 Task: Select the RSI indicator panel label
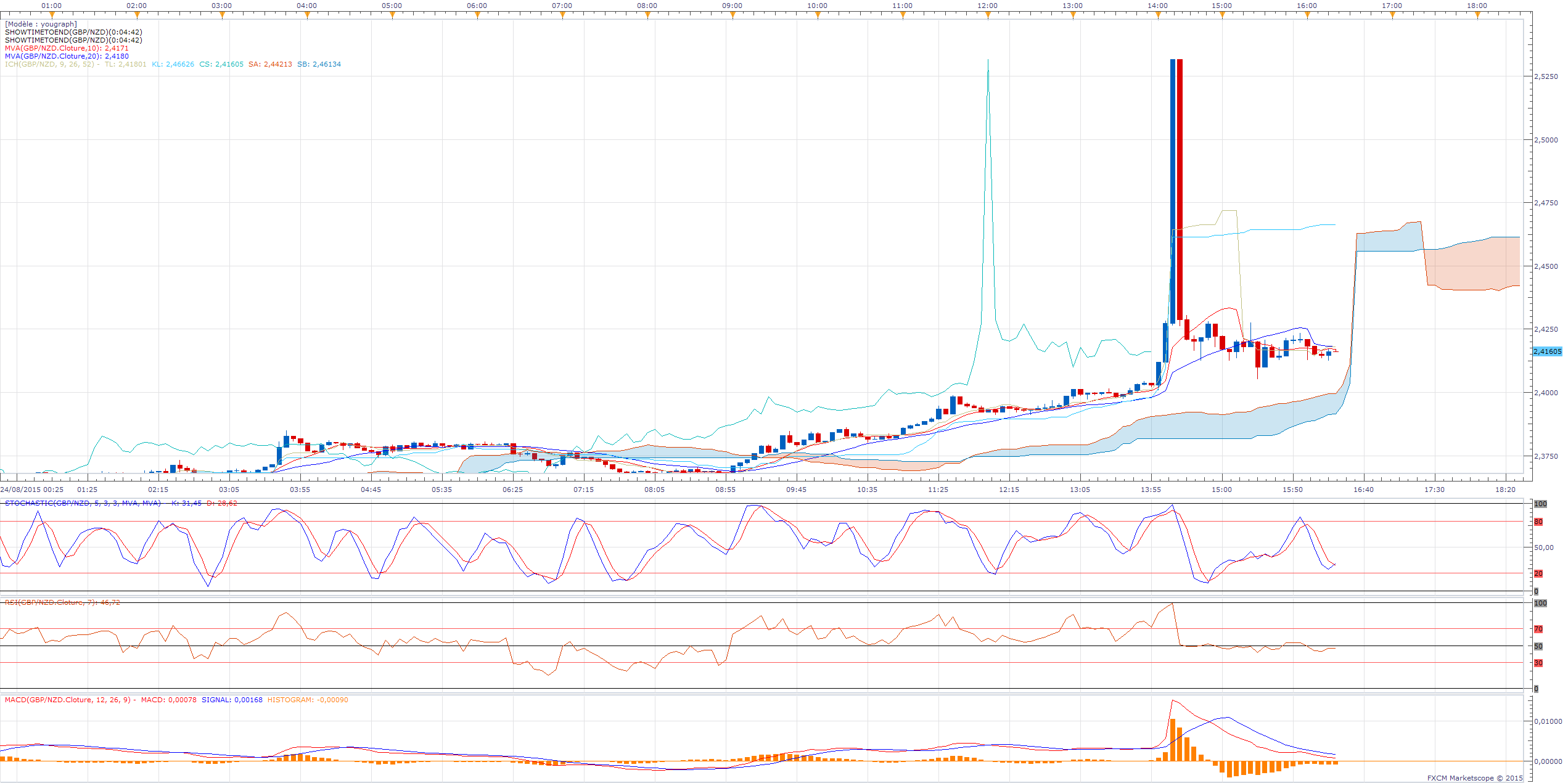[62, 602]
